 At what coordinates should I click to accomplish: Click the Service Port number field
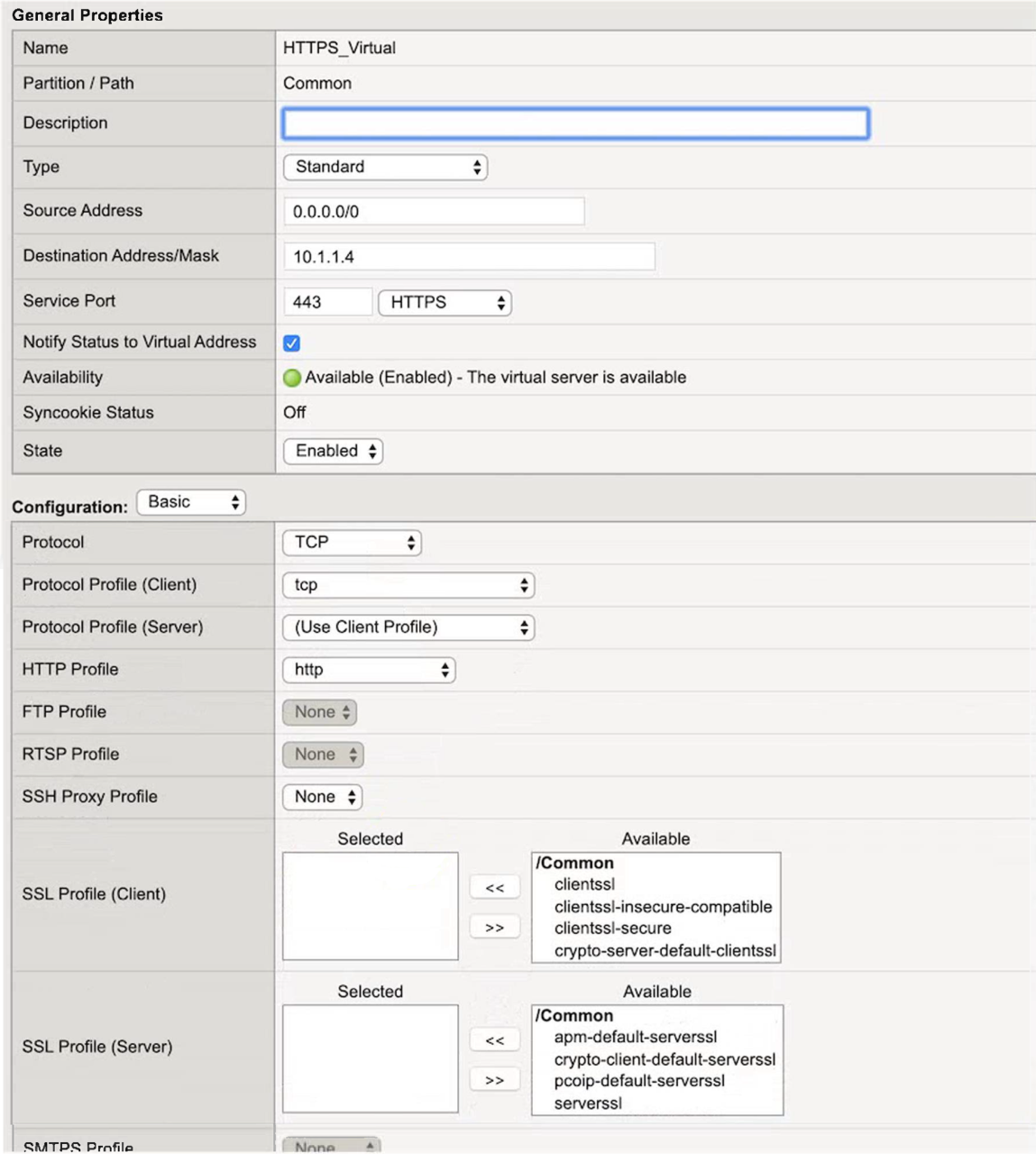point(327,303)
